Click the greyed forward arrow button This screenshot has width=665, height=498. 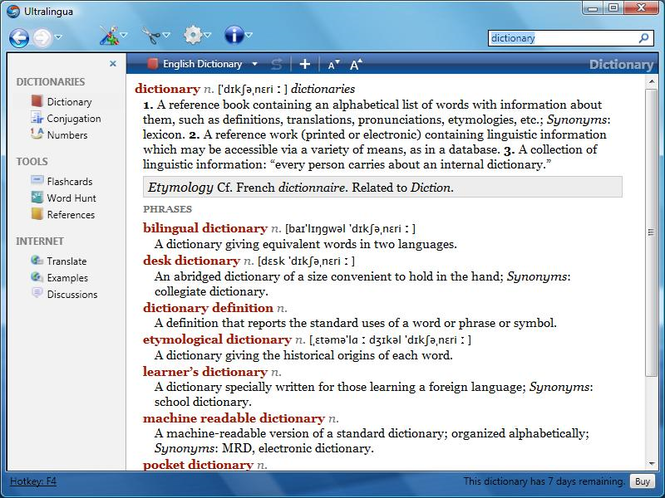tap(42, 38)
